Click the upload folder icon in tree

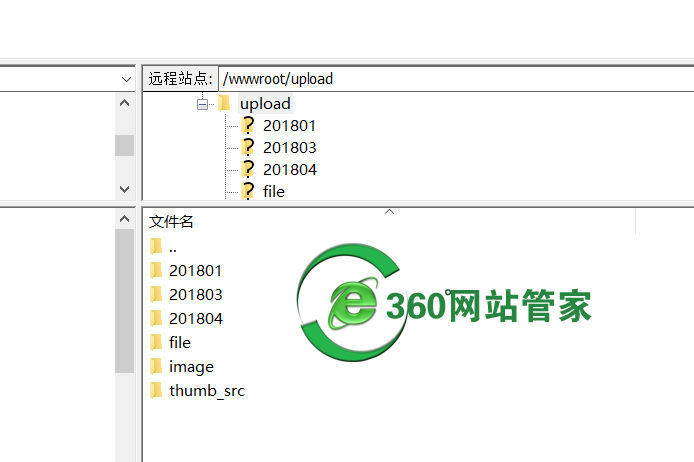[224, 103]
